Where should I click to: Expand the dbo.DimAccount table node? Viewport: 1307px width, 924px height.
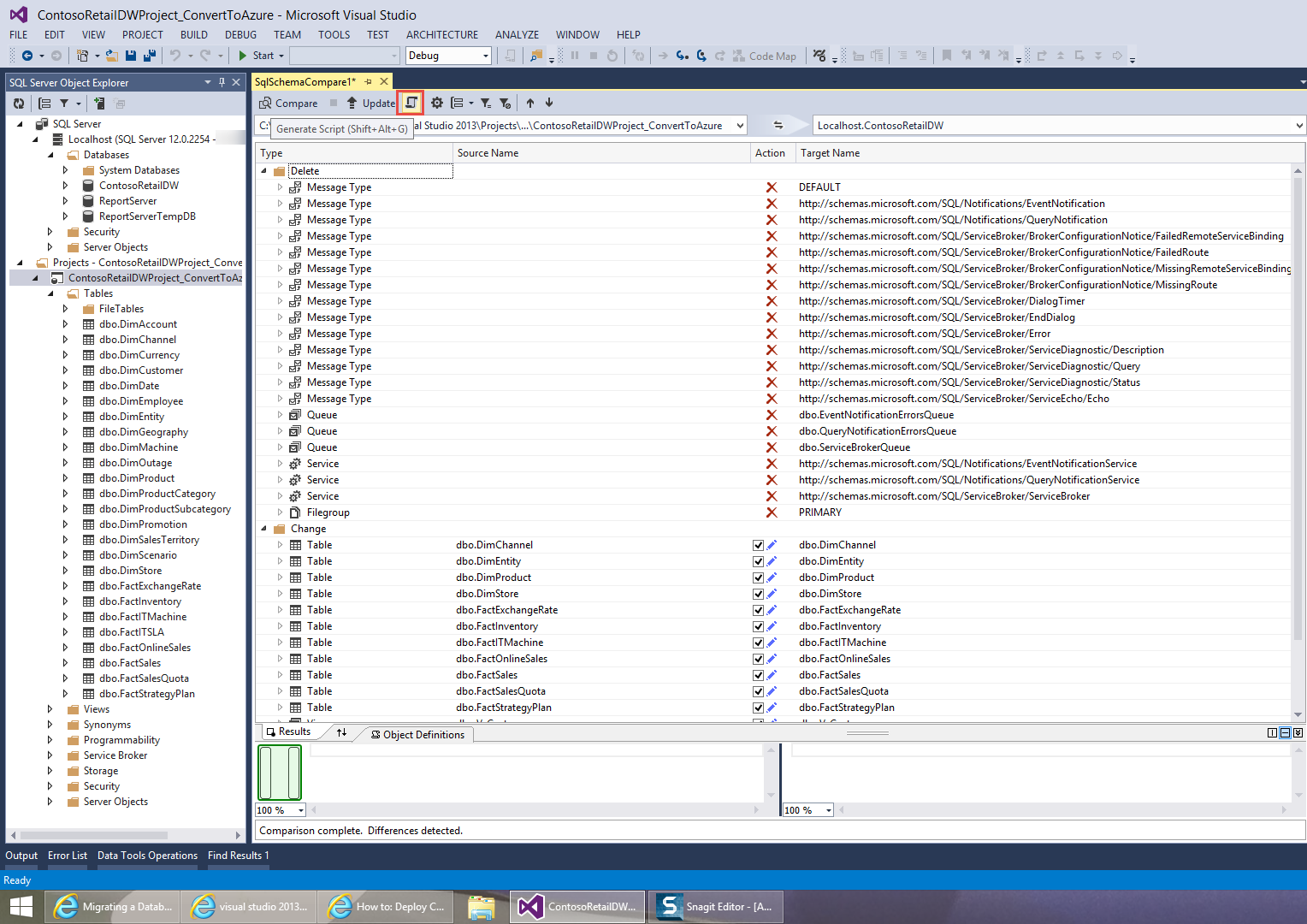pos(65,324)
